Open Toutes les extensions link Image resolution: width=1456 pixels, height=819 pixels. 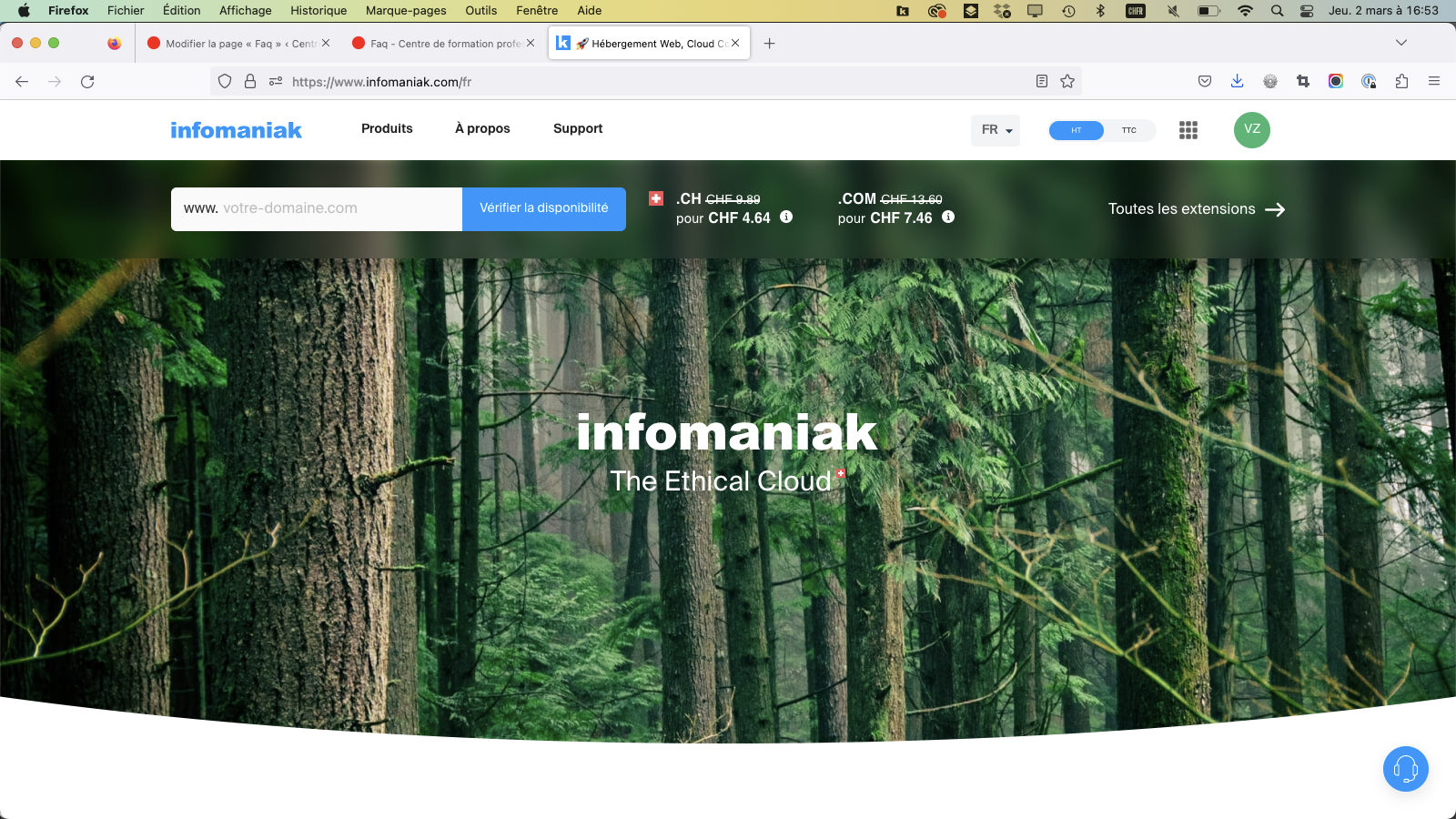(1196, 209)
